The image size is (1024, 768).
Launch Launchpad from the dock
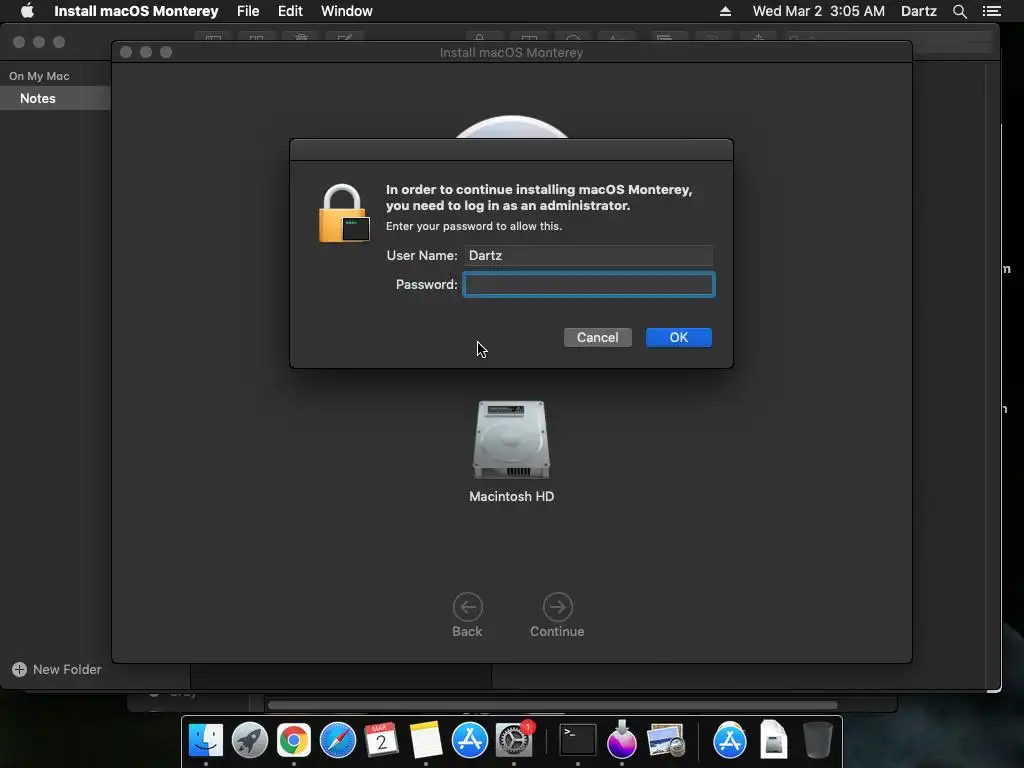pos(249,740)
